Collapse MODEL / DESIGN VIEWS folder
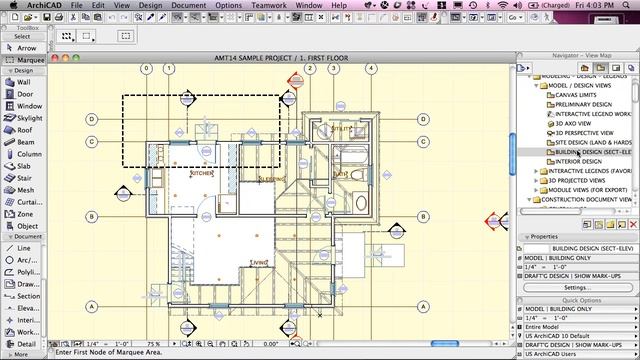Viewport: 640px width, 360px height. 536,86
